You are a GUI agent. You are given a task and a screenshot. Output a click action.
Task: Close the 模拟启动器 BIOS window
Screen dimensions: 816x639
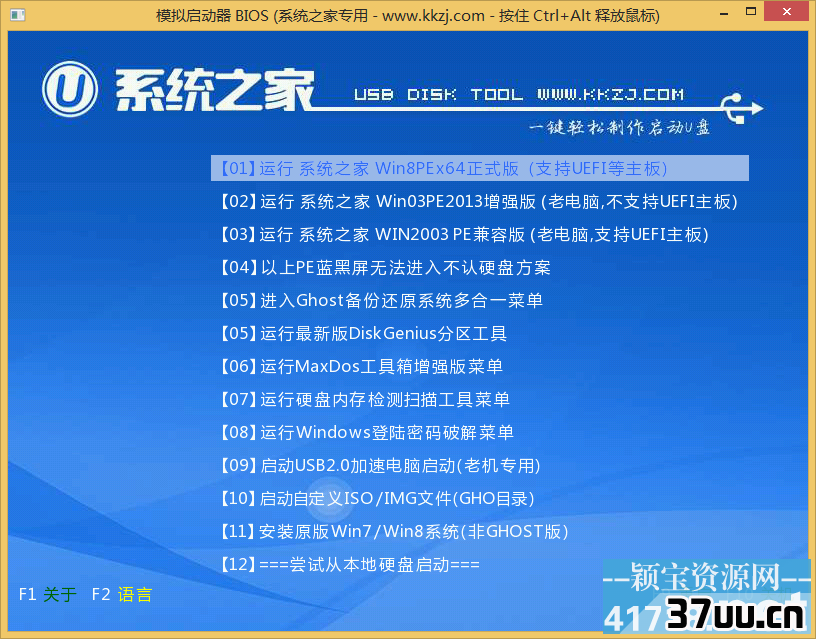787,12
